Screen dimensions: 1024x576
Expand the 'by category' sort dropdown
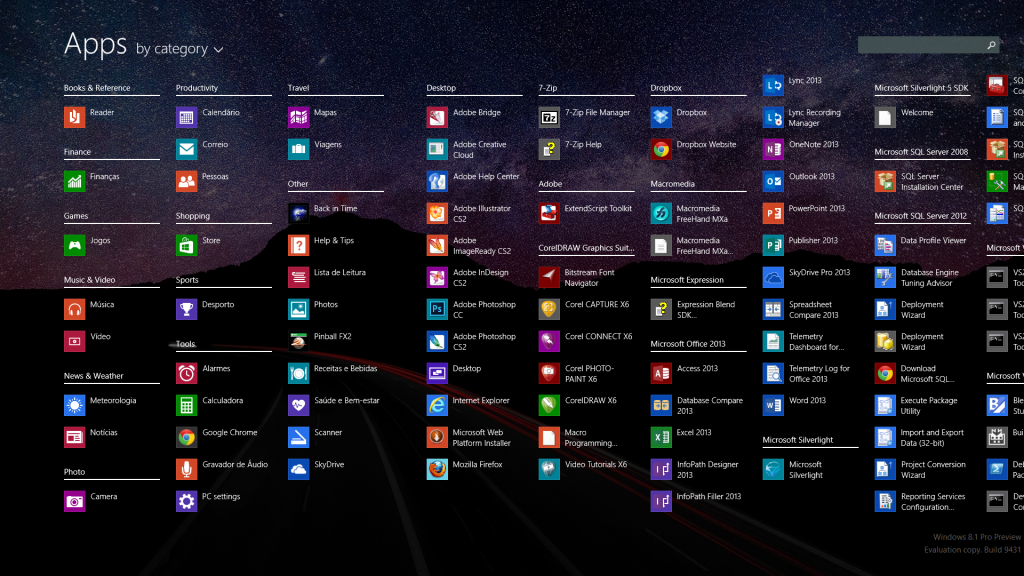point(172,49)
